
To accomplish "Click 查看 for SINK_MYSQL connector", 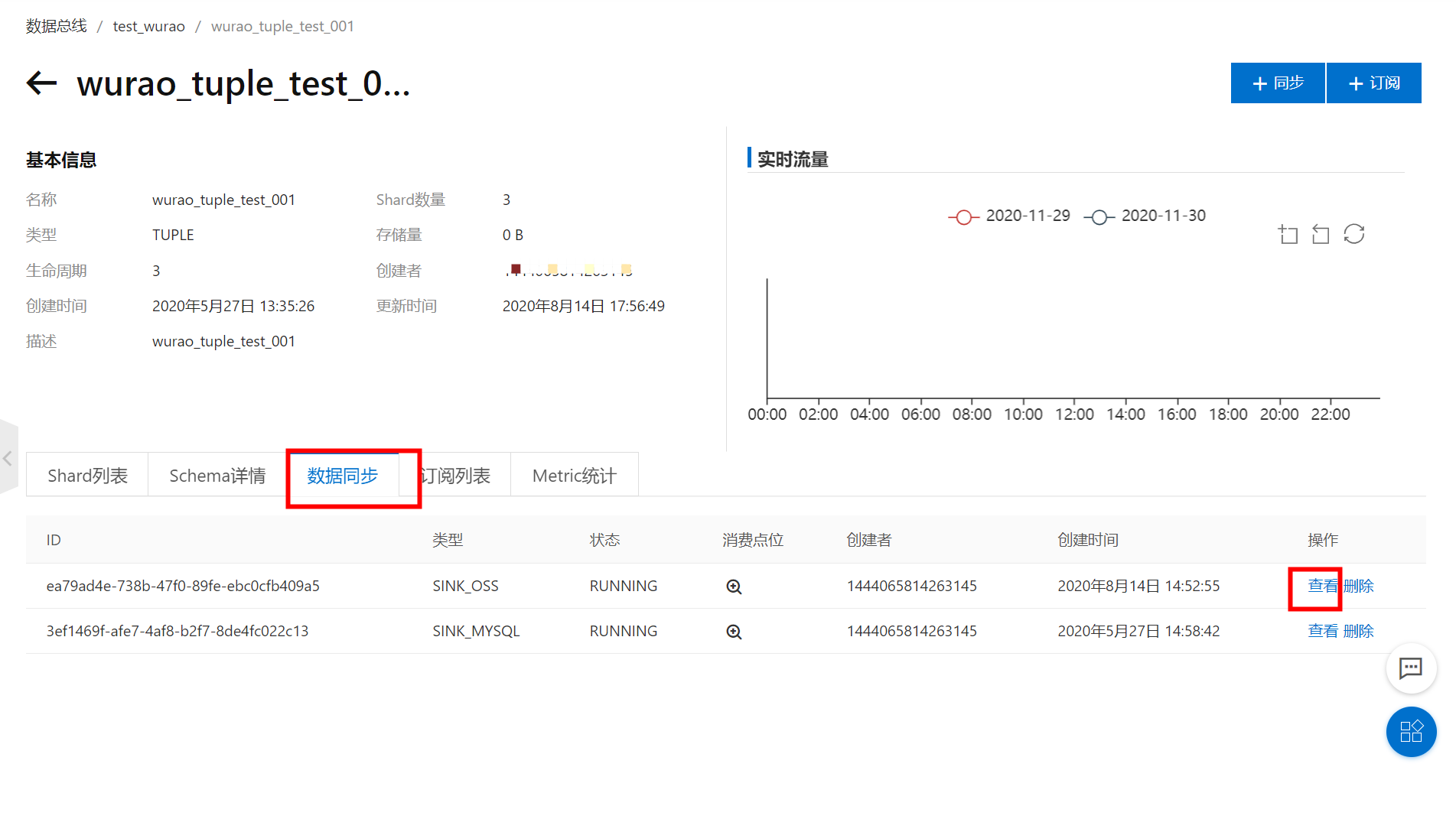I will tap(1323, 631).
